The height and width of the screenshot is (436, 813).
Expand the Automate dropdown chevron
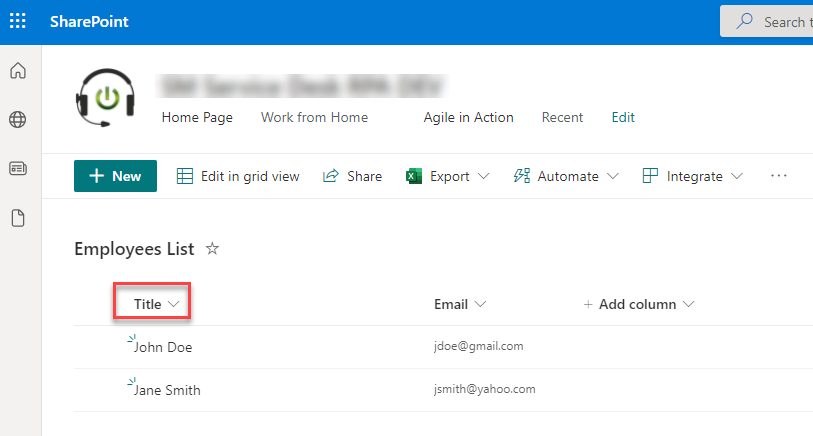coord(612,176)
